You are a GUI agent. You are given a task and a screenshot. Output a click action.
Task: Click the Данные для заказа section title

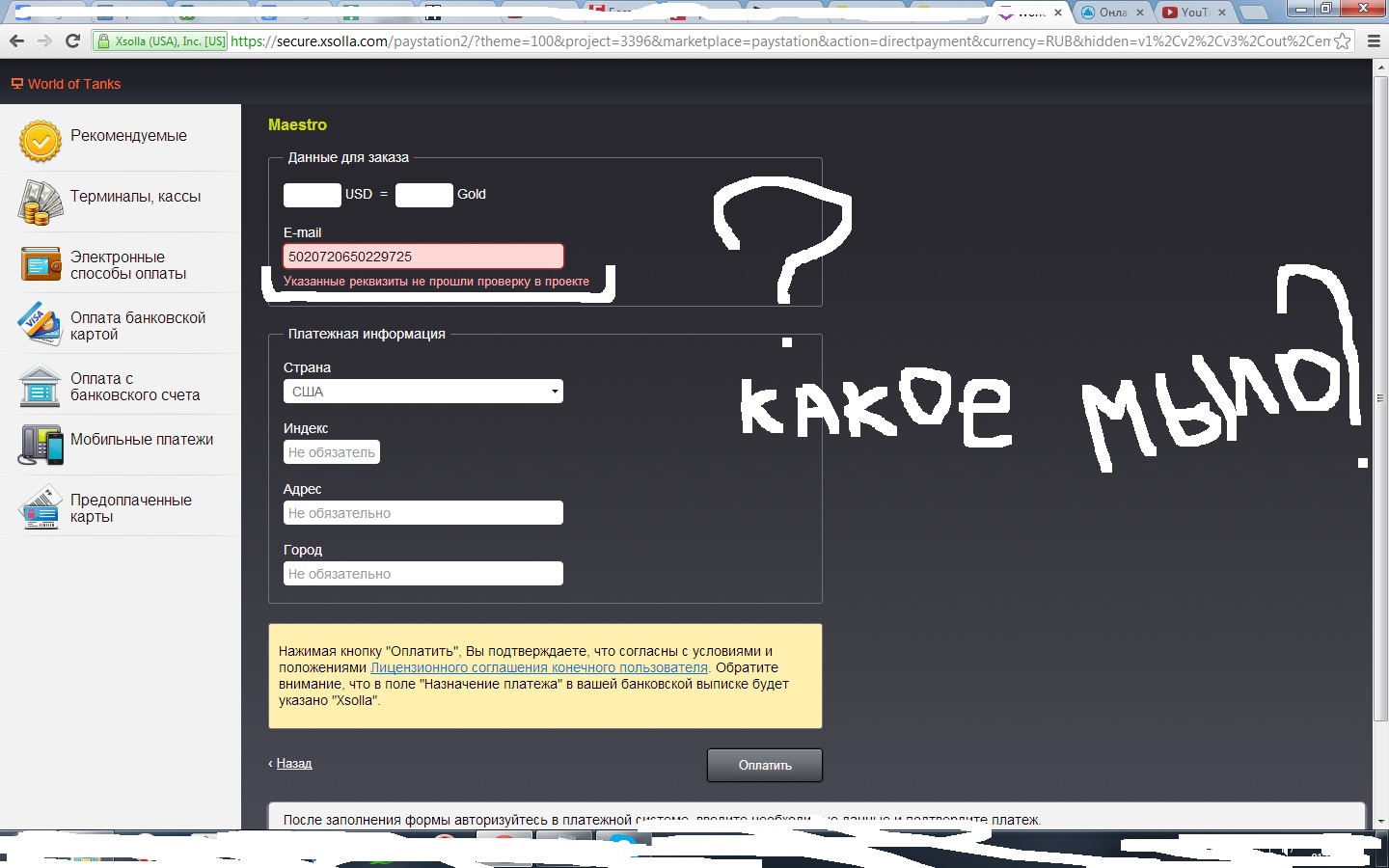point(348,157)
